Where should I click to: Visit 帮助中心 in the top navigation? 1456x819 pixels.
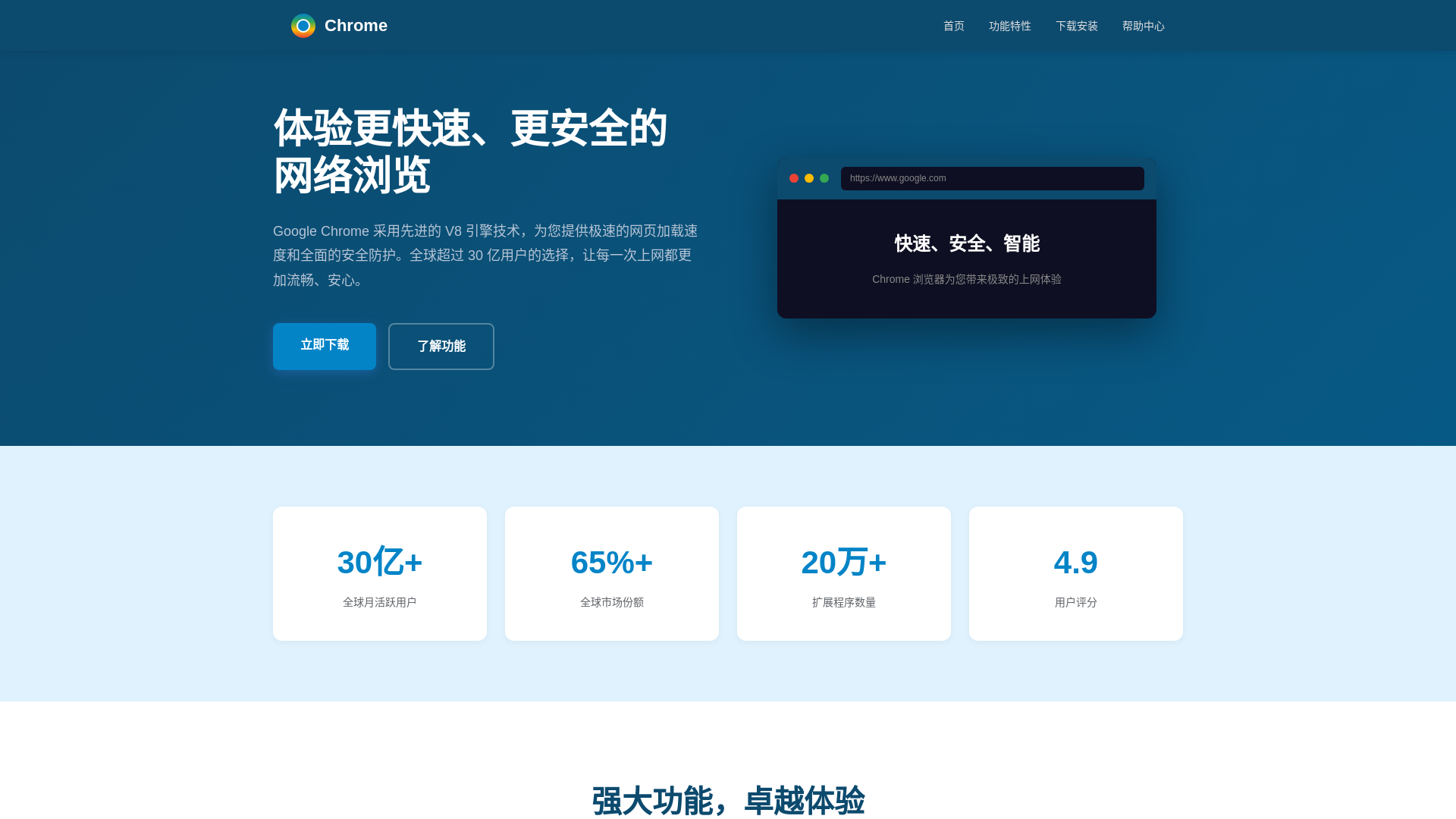(x=1144, y=26)
